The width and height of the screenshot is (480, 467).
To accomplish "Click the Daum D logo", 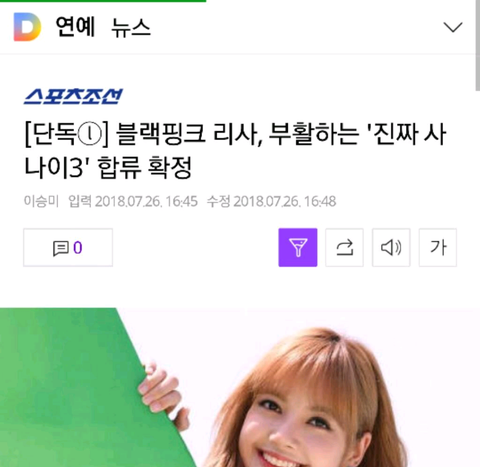I will click(27, 27).
